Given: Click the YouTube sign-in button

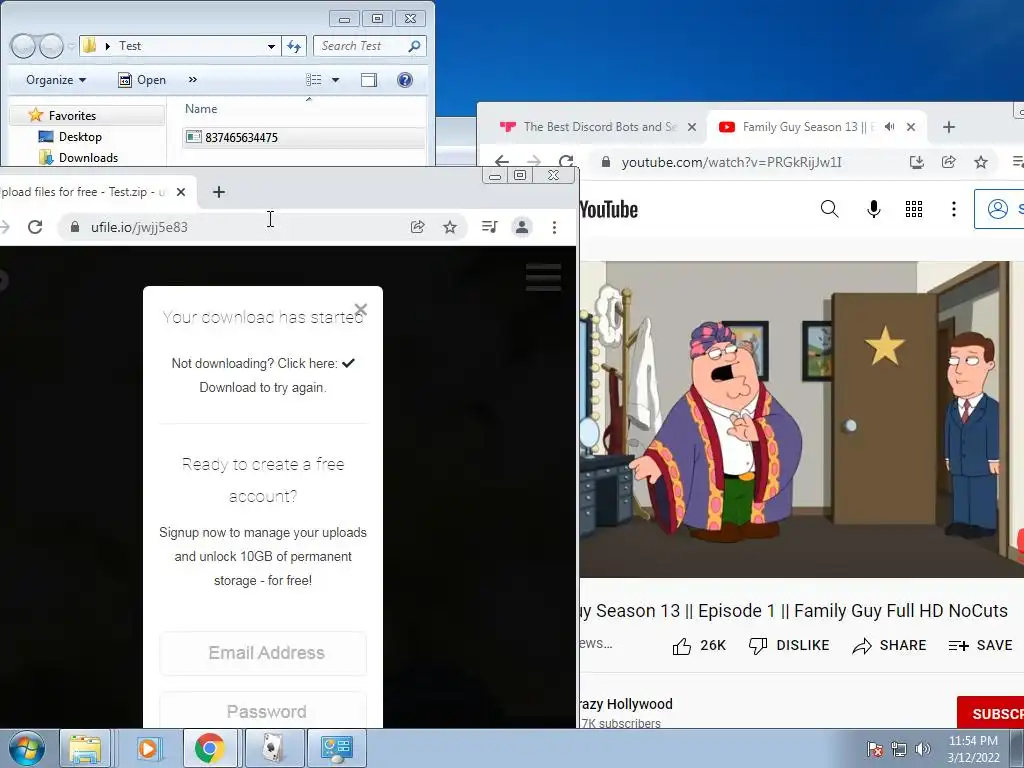Looking at the screenshot, I should coord(999,209).
